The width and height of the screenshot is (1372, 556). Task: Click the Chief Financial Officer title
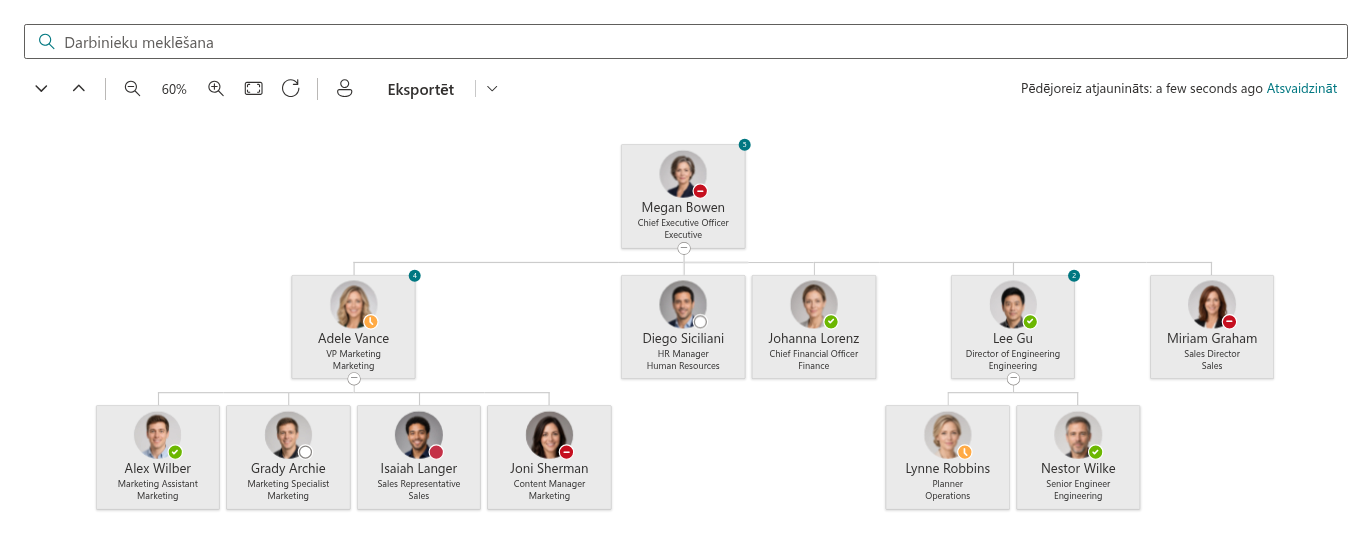(x=814, y=354)
